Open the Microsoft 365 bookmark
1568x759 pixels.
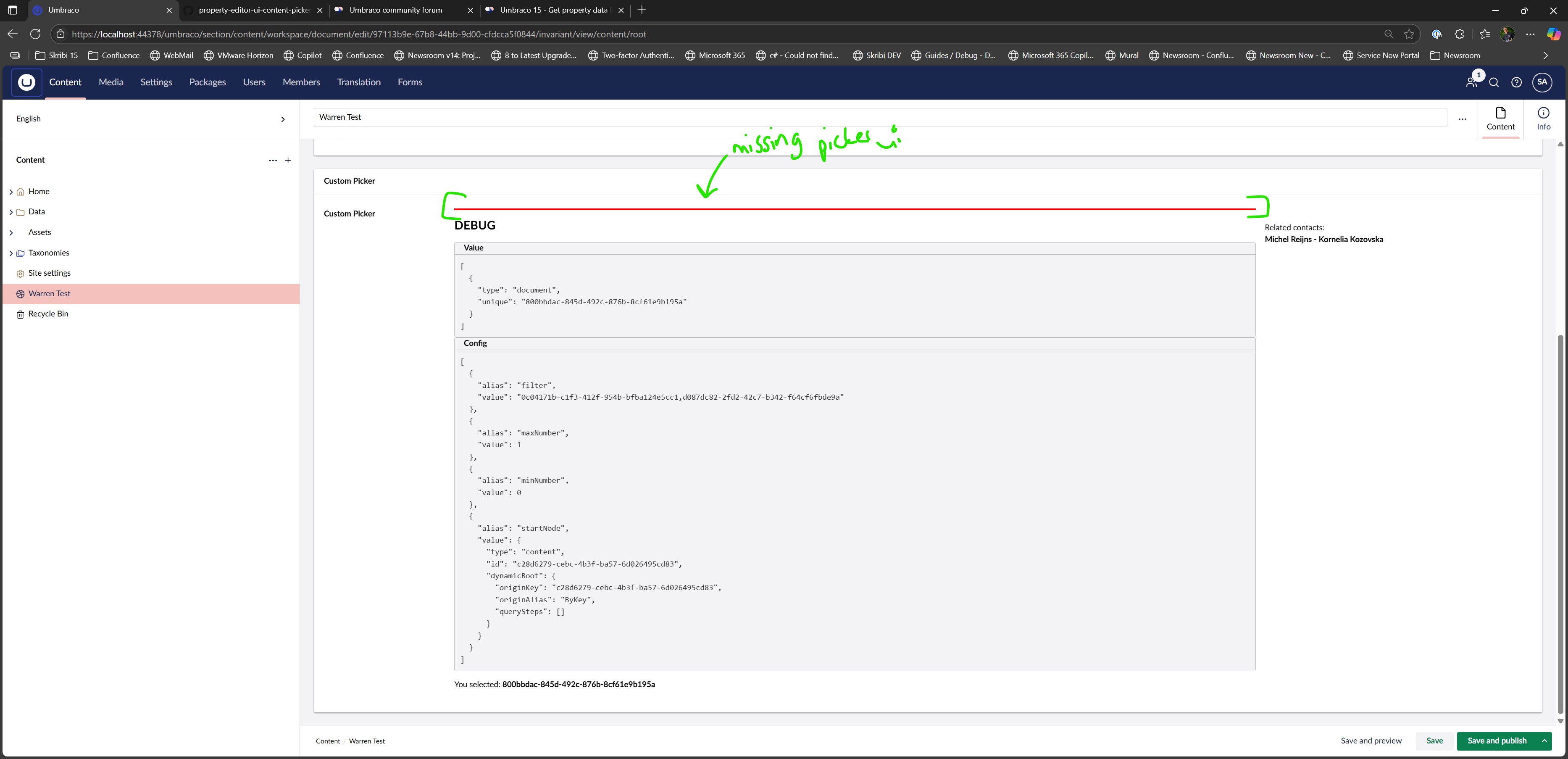(x=715, y=55)
